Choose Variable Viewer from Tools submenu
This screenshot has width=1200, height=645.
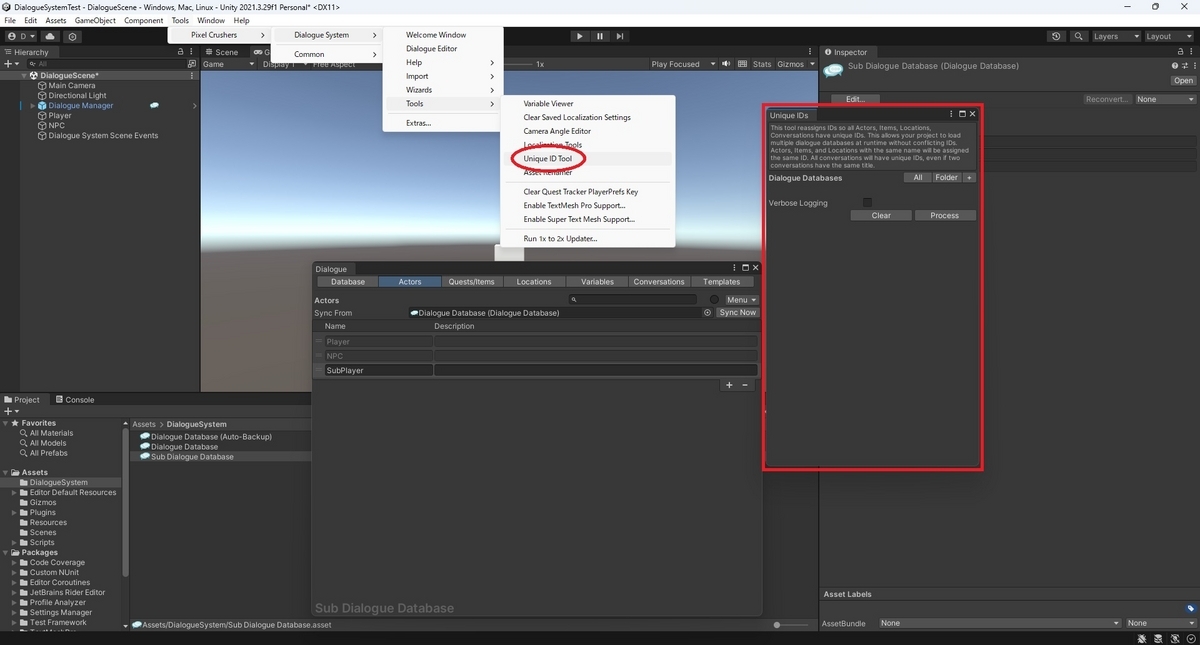pos(548,103)
